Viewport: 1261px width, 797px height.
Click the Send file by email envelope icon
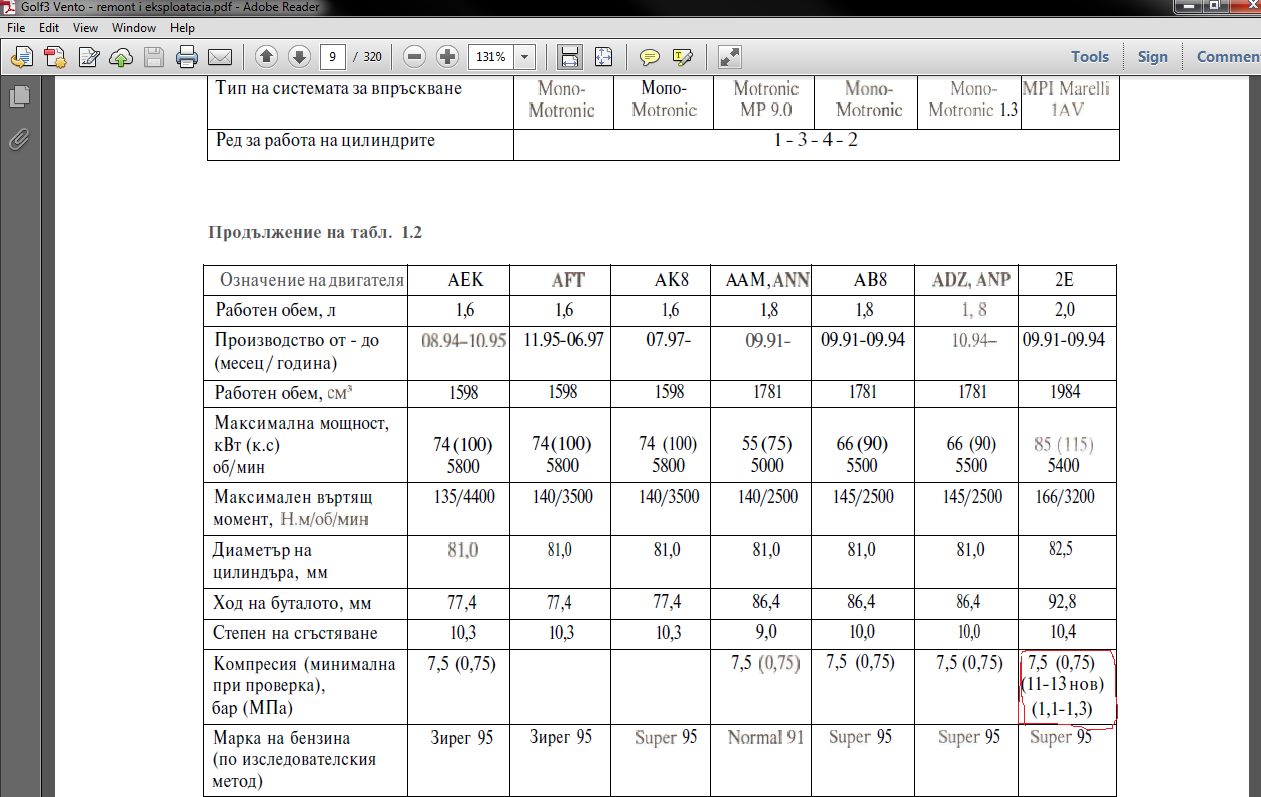219,57
